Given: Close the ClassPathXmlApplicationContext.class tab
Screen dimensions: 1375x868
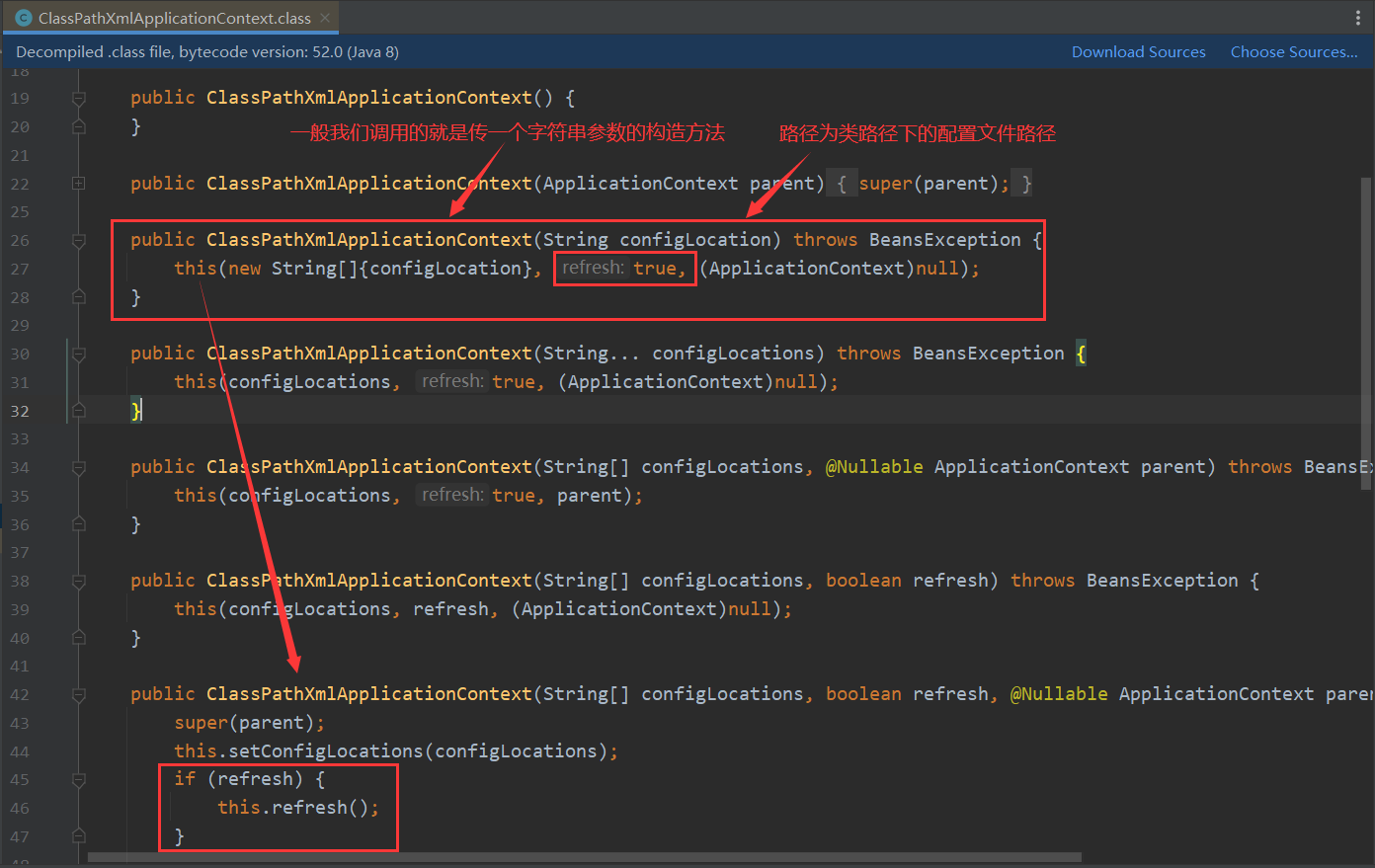Looking at the screenshot, I should click(325, 18).
